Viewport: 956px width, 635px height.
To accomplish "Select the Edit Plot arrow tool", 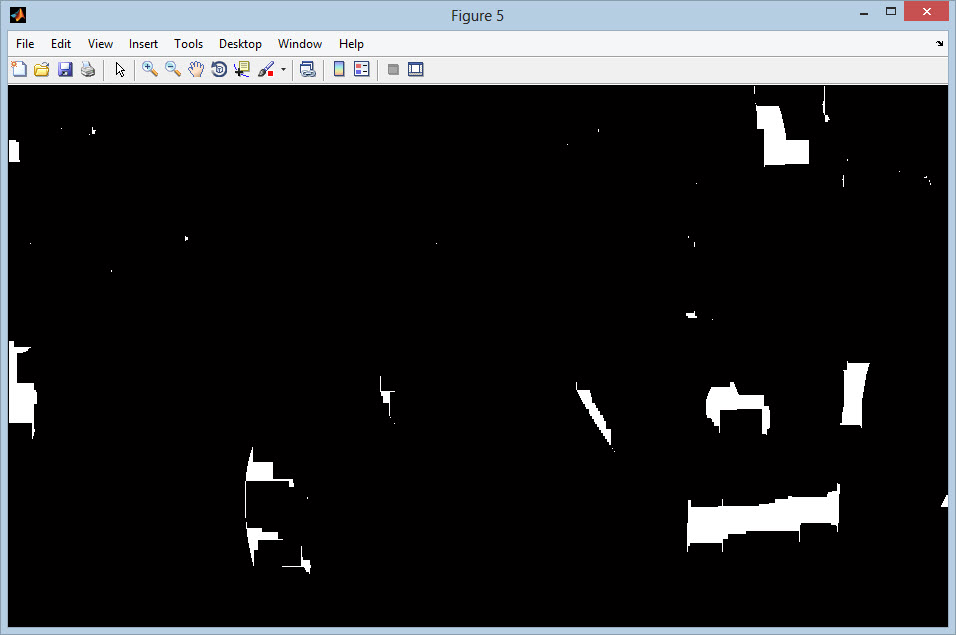I will click(x=120, y=69).
